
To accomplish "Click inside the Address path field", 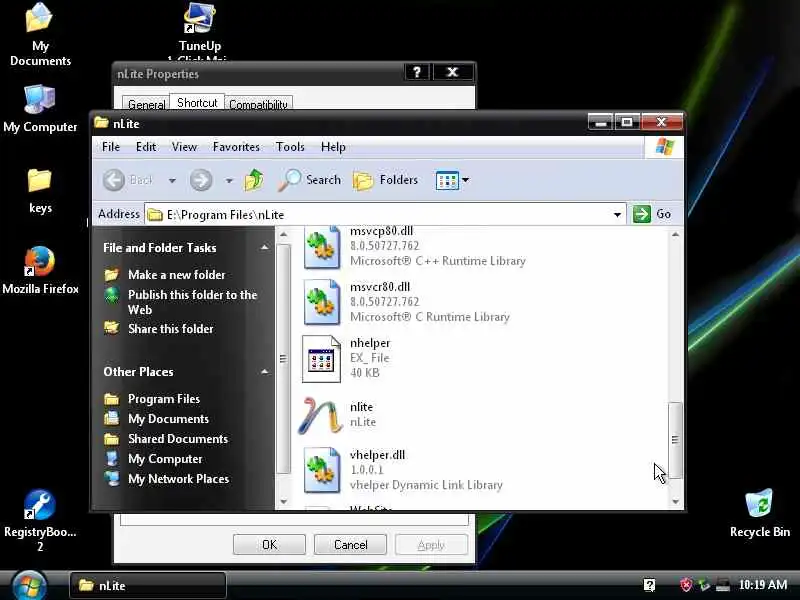I will point(378,214).
